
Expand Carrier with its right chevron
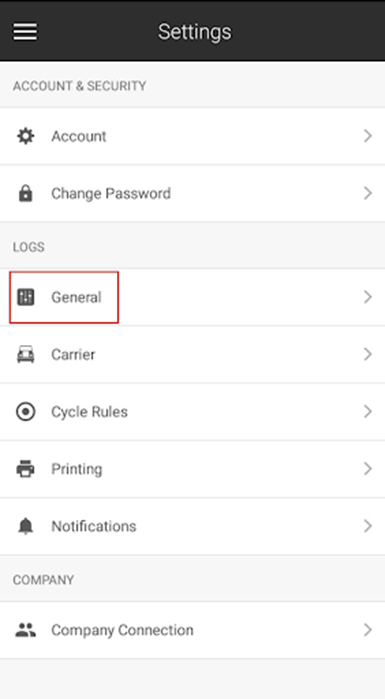(x=368, y=354)
